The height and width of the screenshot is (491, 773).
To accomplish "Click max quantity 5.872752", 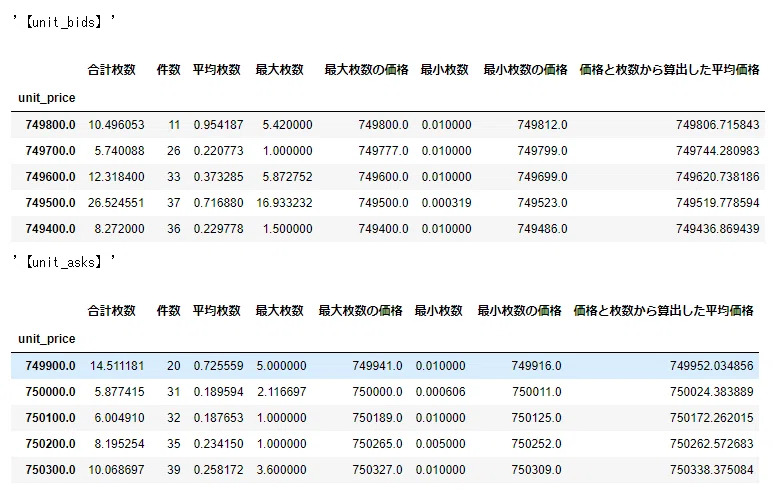I will [287, 177].
